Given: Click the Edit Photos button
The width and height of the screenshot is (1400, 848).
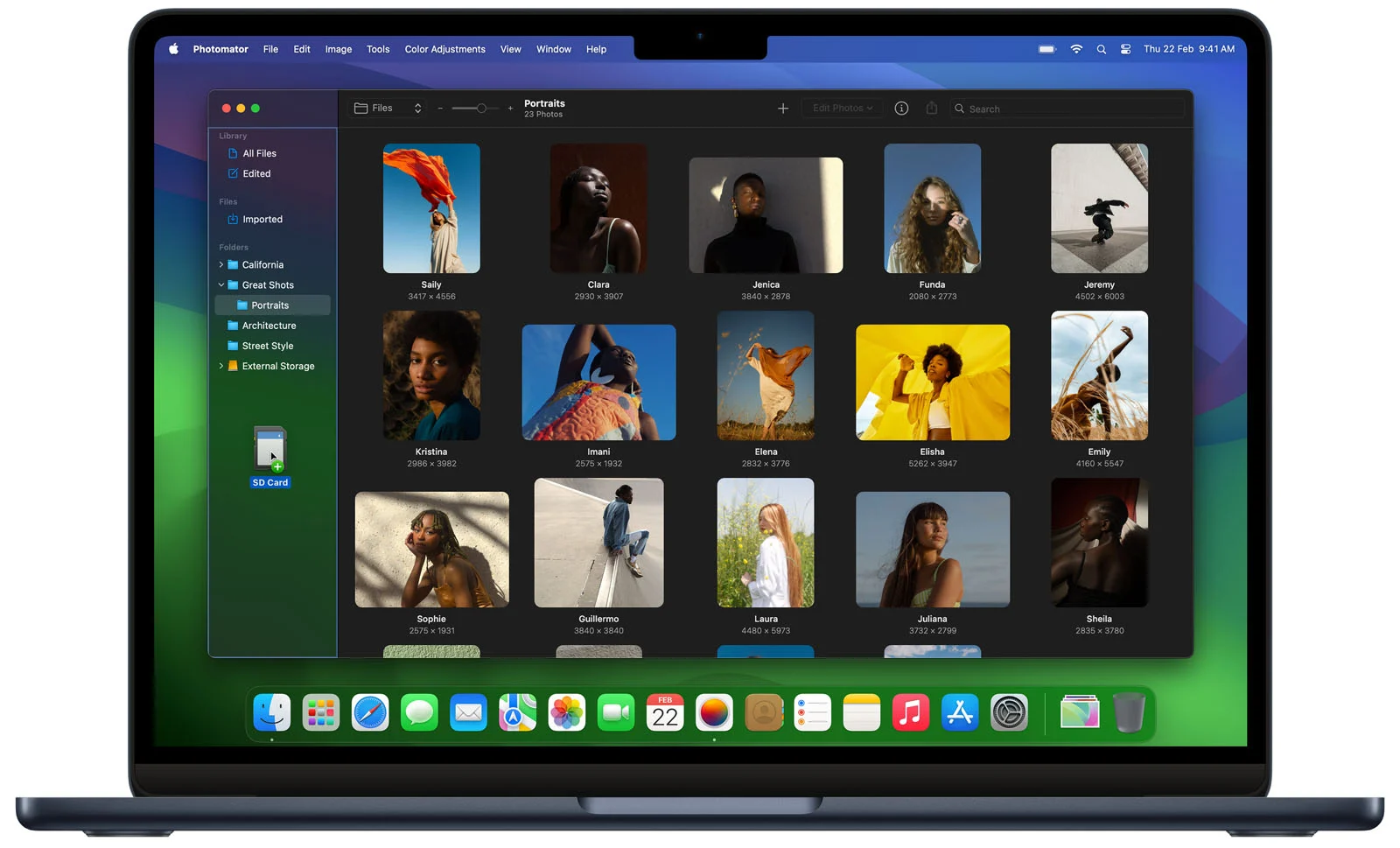Looking at the screenshot, I should pos(842,109).
